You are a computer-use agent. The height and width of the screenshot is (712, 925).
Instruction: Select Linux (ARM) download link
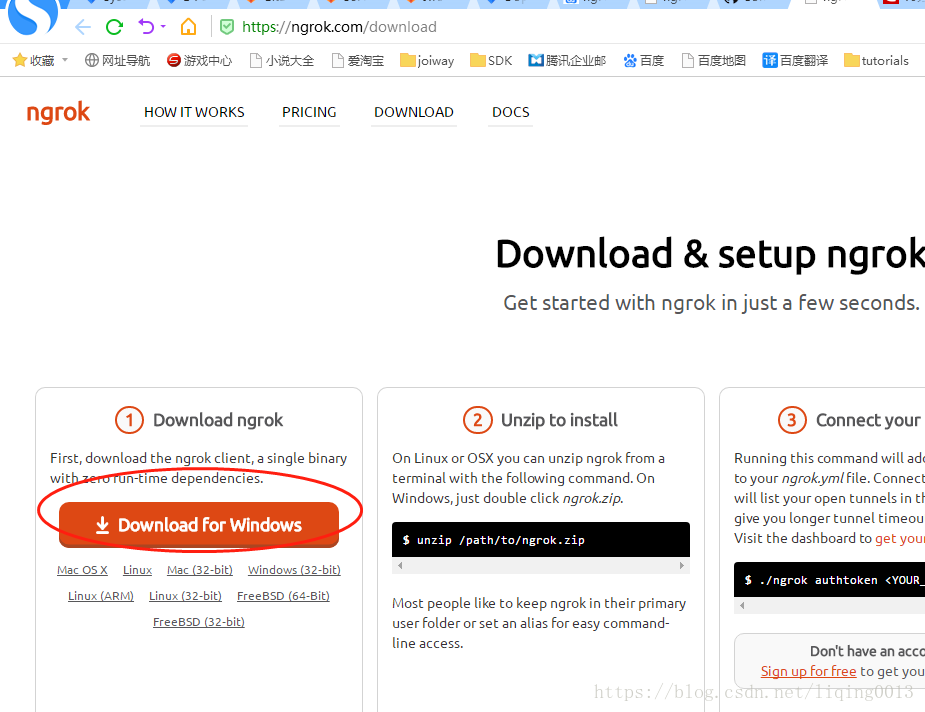pyautogui.click(x=101, y=596)
